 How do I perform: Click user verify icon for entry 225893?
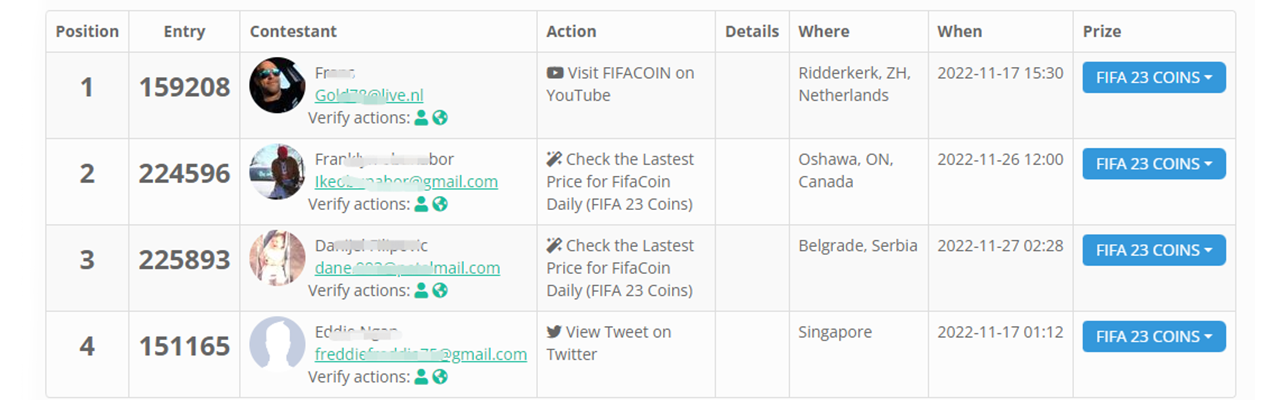click(421, 290)
